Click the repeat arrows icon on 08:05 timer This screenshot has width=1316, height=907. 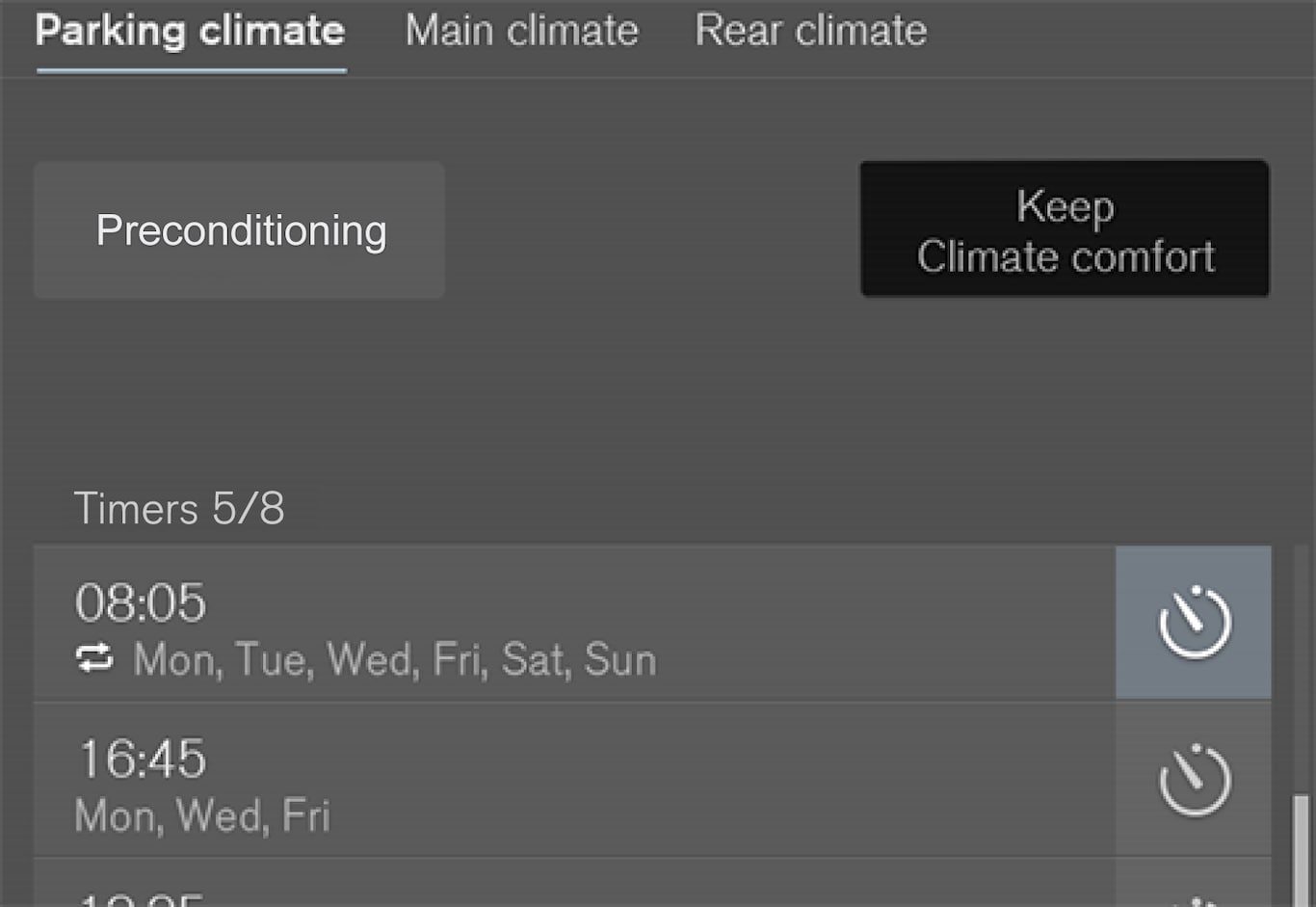click(x=94, y=659)
